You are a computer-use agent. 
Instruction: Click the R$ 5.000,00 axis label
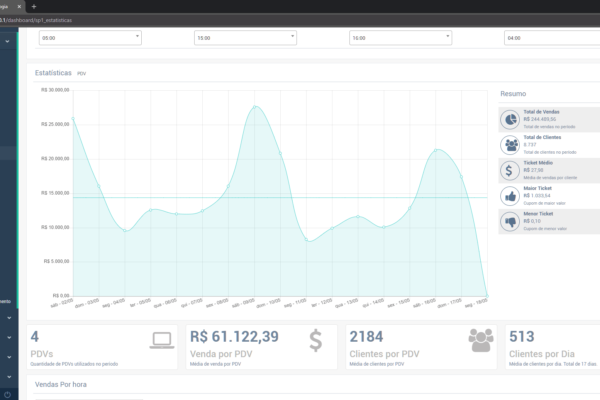click(57, 261)
